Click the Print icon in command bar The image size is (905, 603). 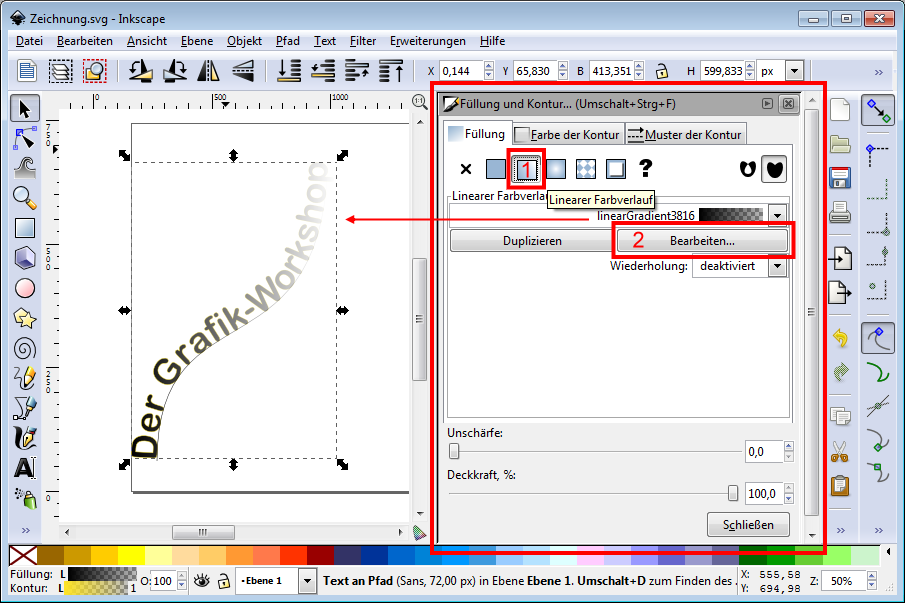pos(840,212)
